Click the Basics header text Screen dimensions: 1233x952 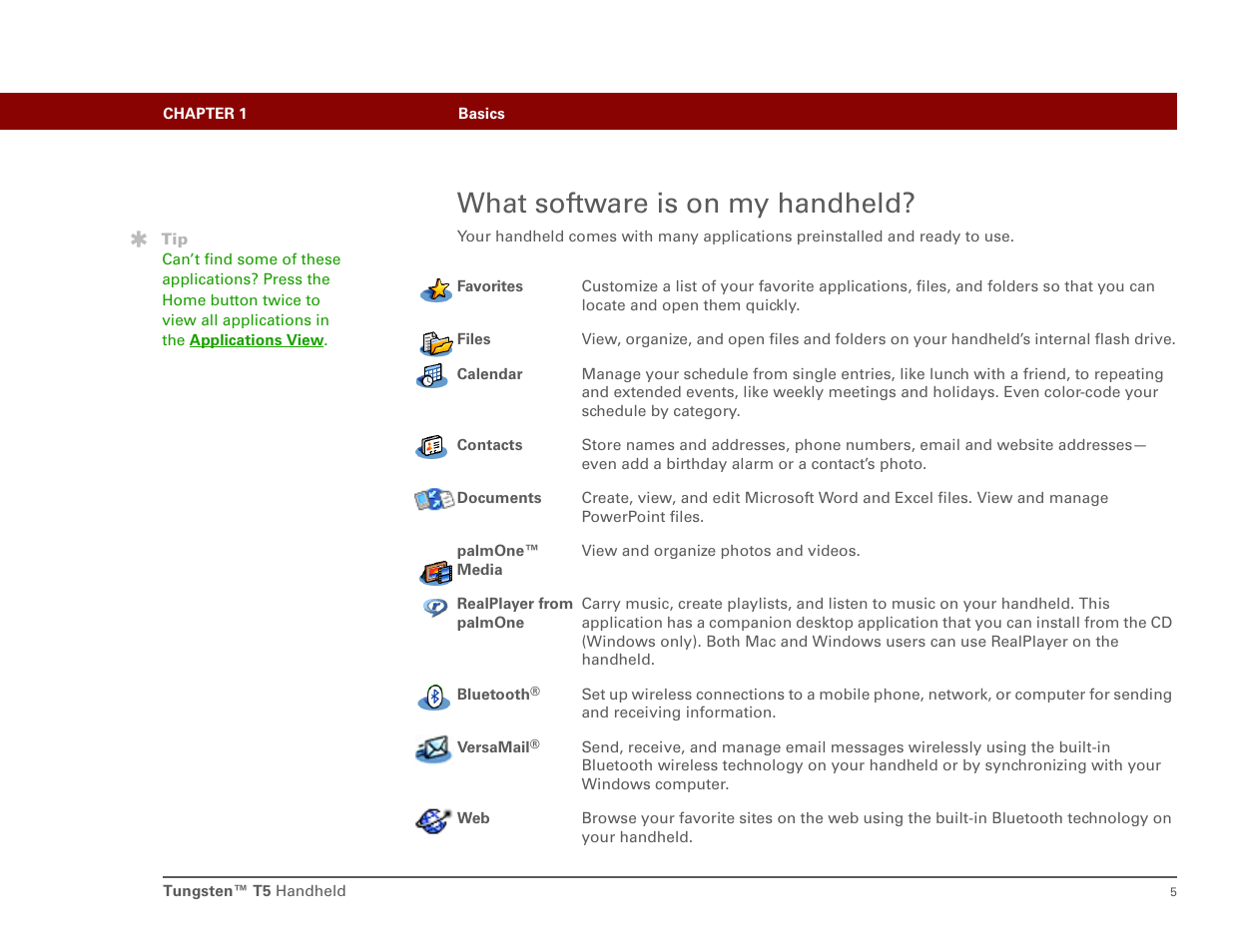(x=481, y=114)
